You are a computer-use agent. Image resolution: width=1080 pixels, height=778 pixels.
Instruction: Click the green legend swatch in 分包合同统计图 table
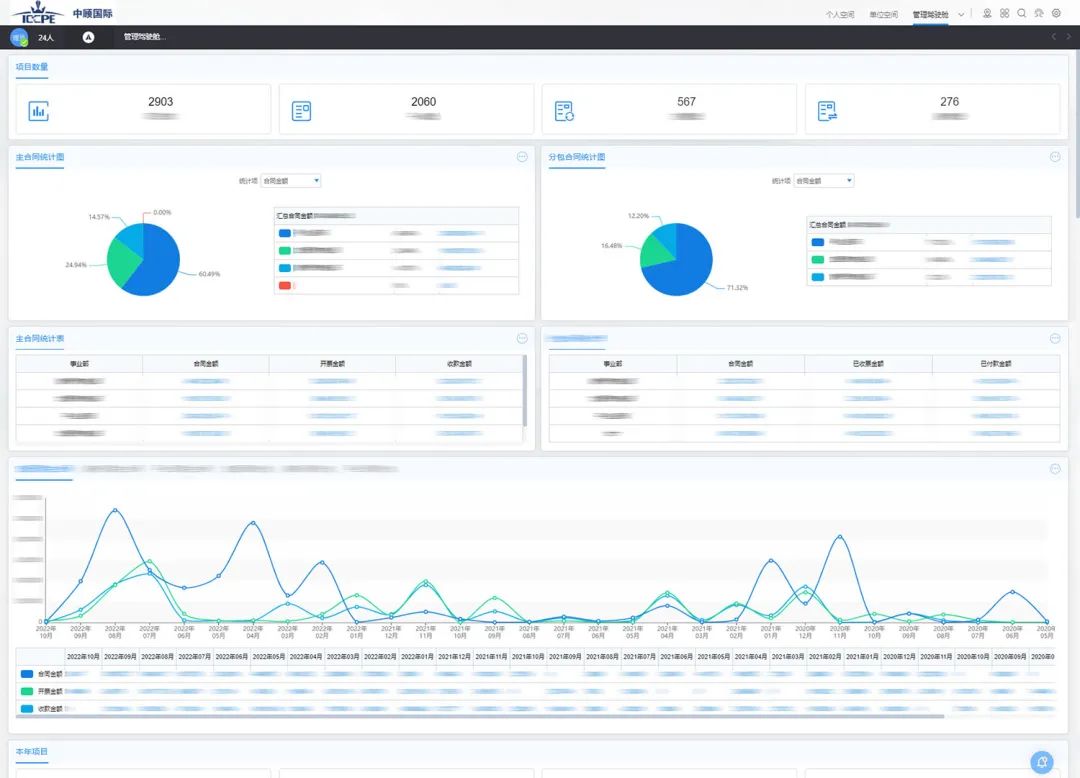tap(818, 260)
